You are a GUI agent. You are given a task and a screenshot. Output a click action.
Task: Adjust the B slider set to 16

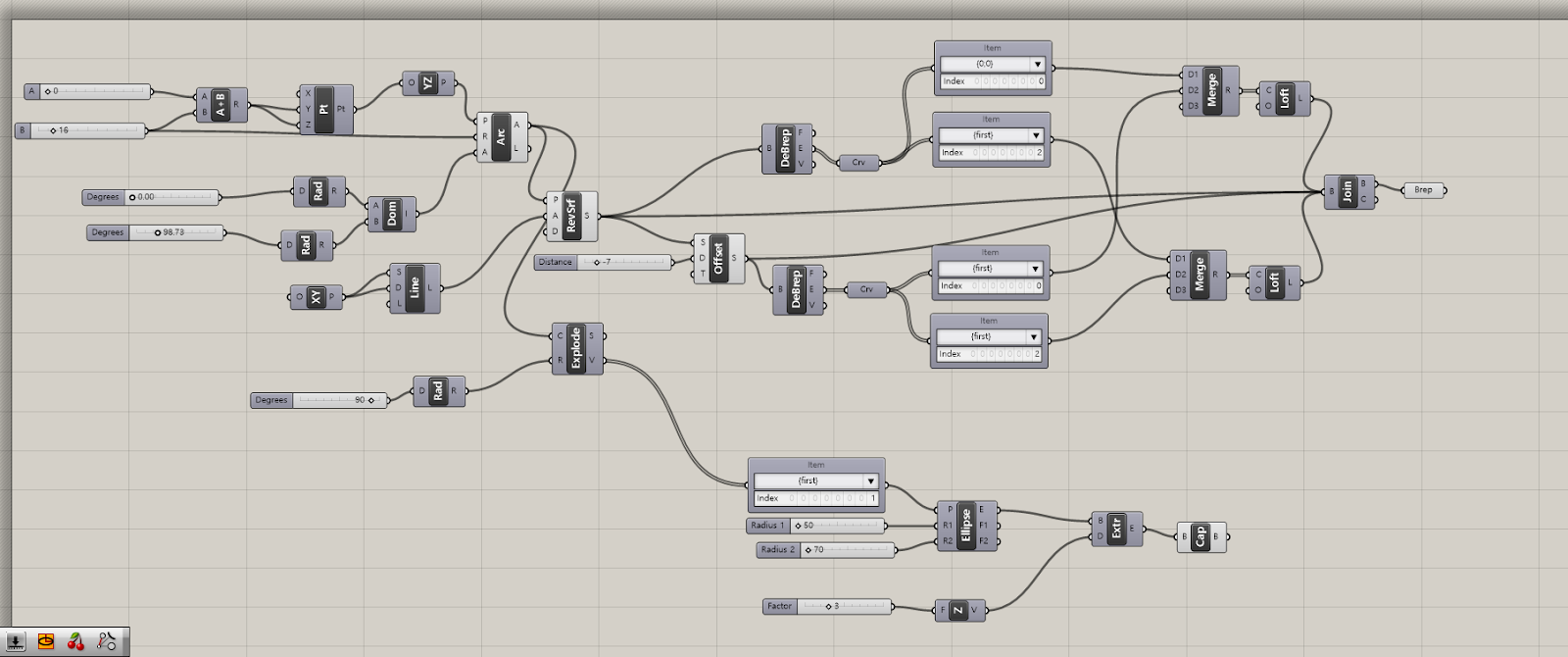pyautogui.click(x=81, y=130)
